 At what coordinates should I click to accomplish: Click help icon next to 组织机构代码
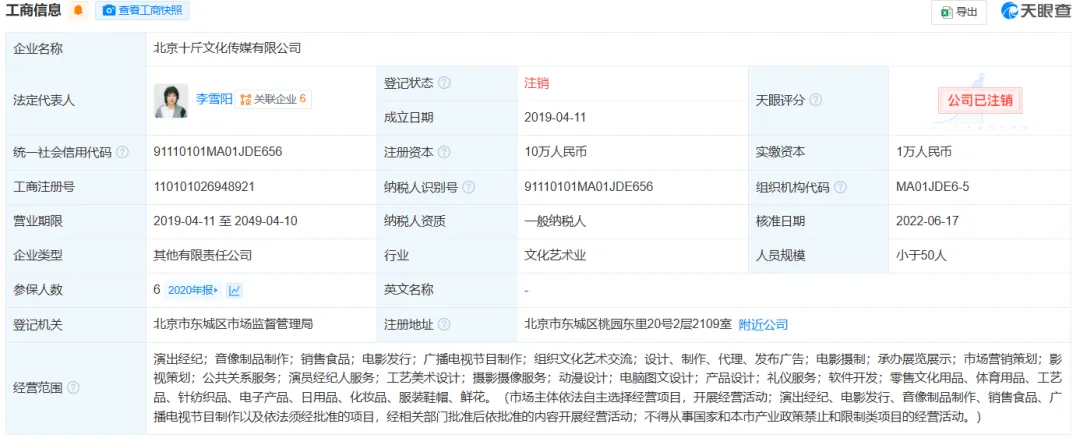tap(840, 187)
